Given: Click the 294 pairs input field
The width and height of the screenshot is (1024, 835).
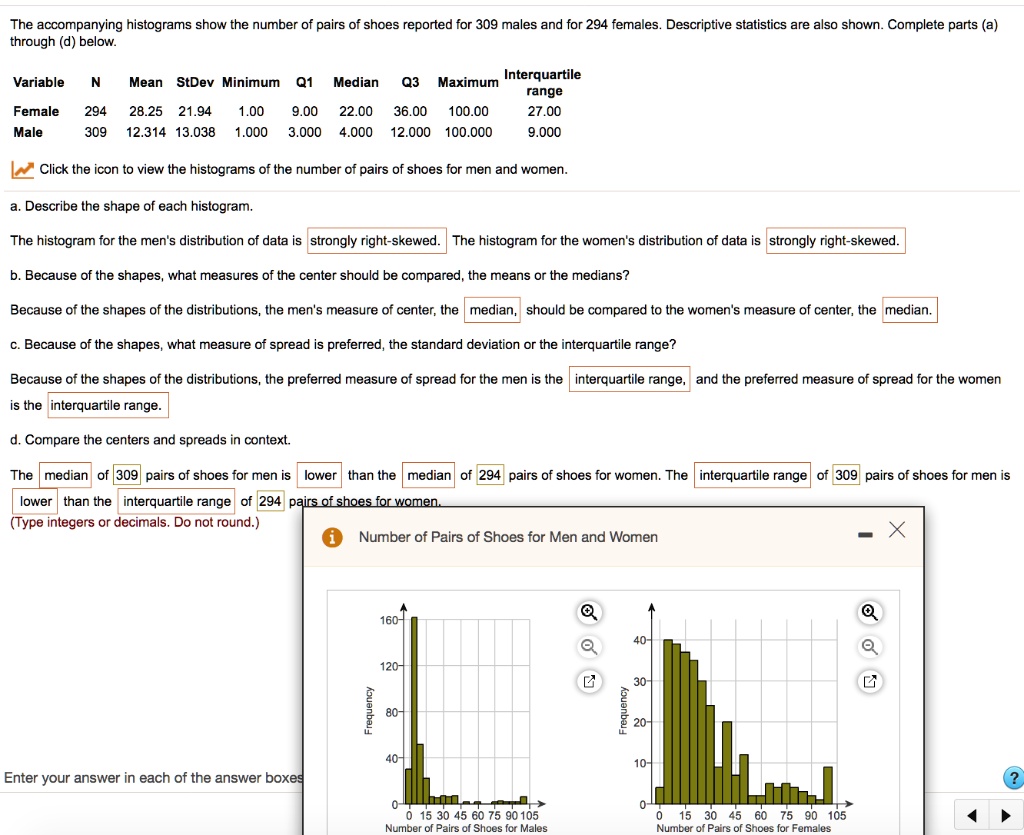Looking at the screenshot, I should click(x=489, y=474).
